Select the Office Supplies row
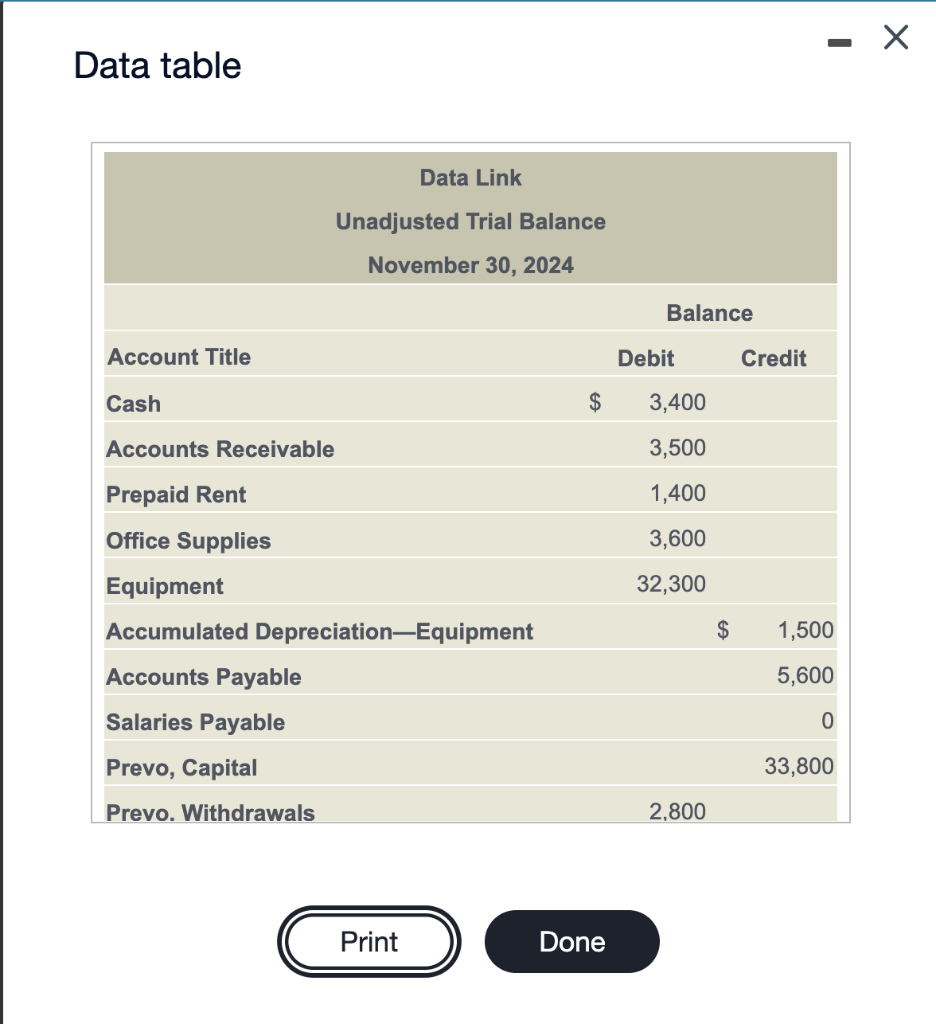The image size is (936, 1024). [x=400, y=539]
